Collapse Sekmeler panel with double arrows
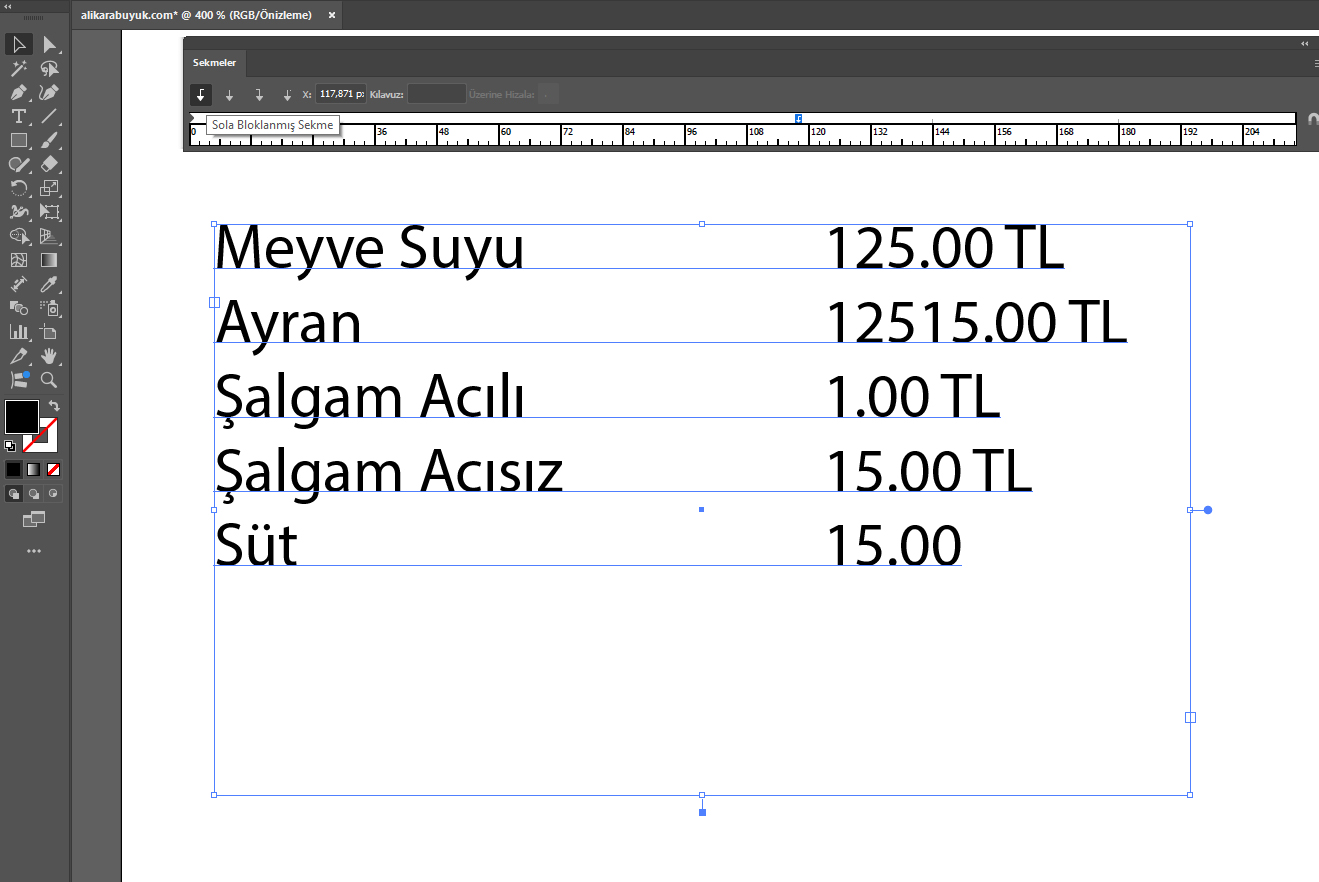Image resolution: width=1319 pixels, height=882 pixels. pos(1304,44)
